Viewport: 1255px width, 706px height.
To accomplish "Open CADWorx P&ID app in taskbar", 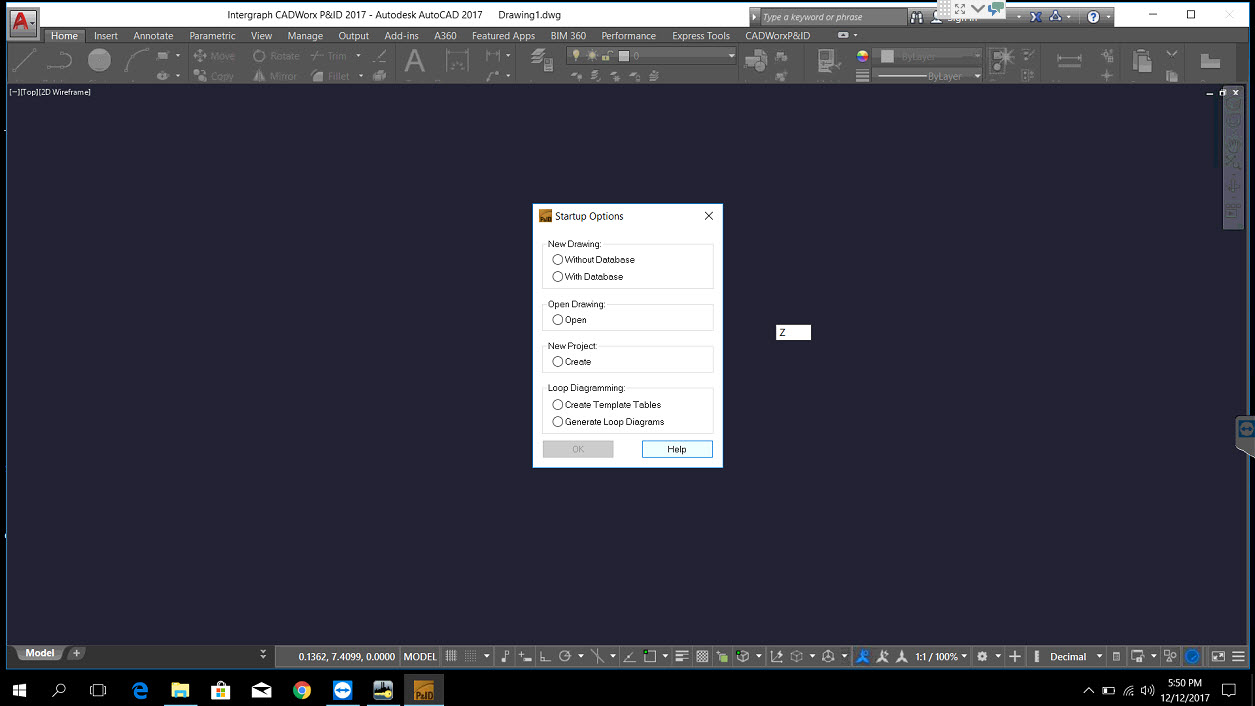I will click(424, 690).
